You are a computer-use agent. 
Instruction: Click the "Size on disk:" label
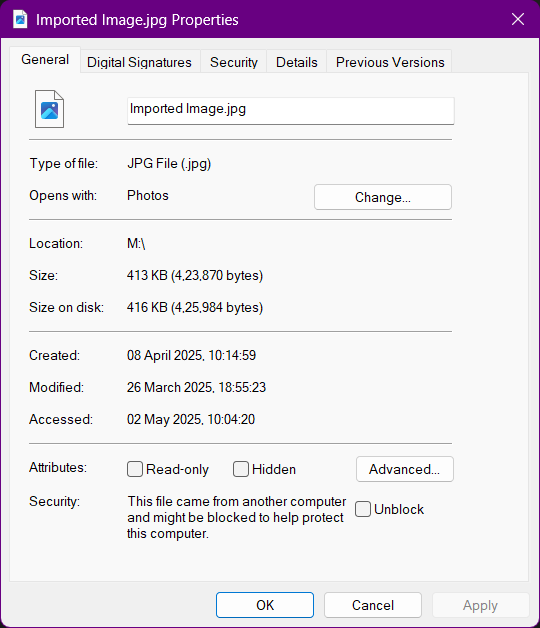point(66,308)
